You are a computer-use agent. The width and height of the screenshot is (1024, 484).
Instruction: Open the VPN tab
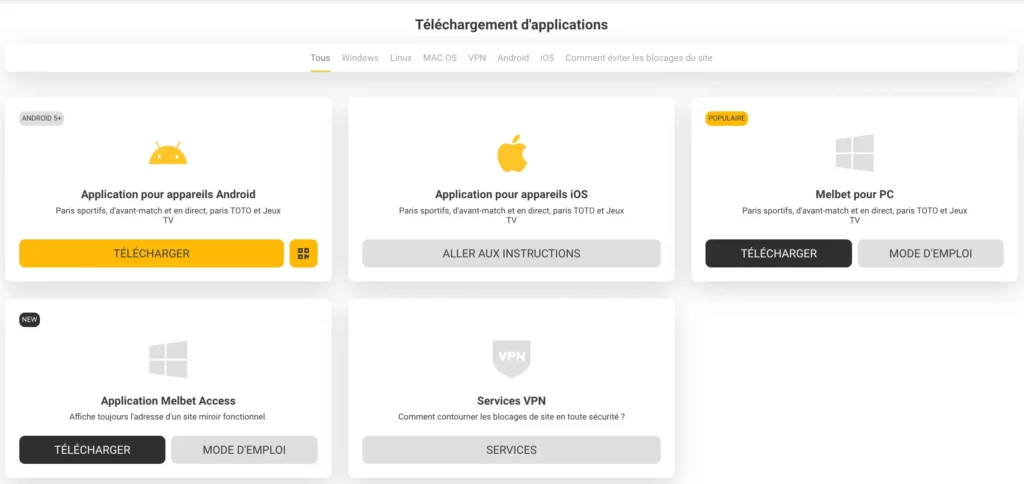[477, 58]
